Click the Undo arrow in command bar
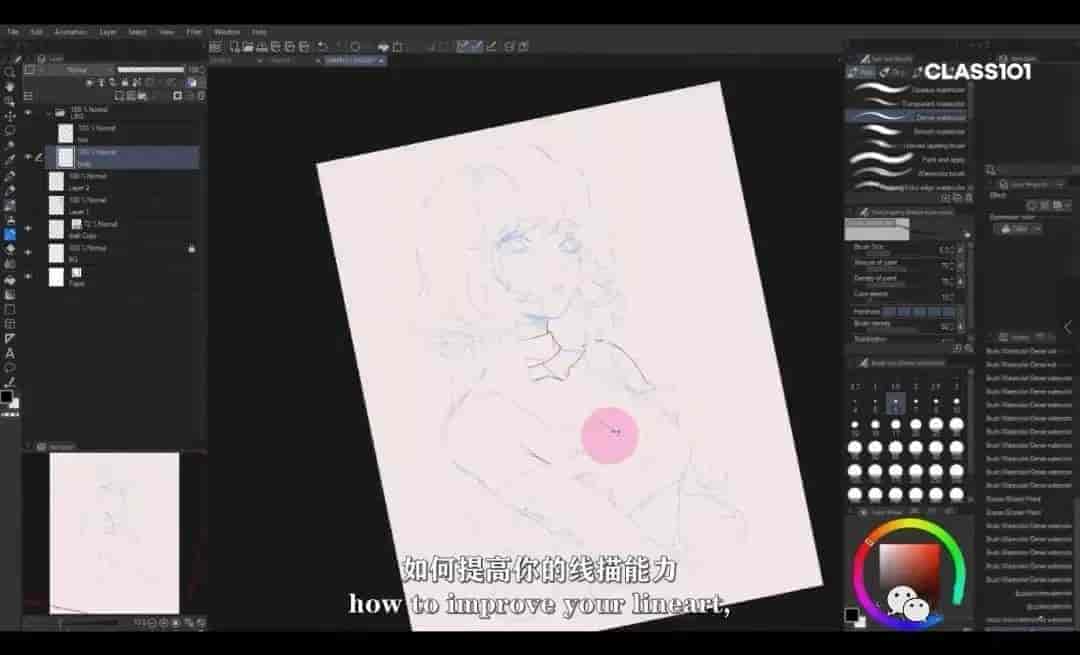Screen dimensions: 1080x655 coord(322,47)
